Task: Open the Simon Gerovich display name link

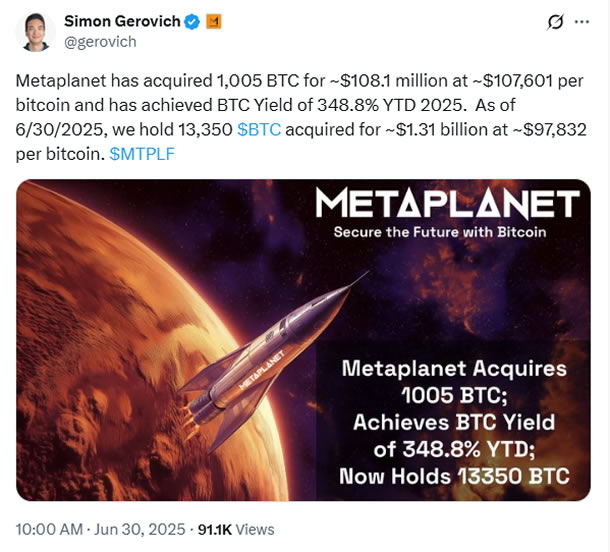Action: coord(123,21)
